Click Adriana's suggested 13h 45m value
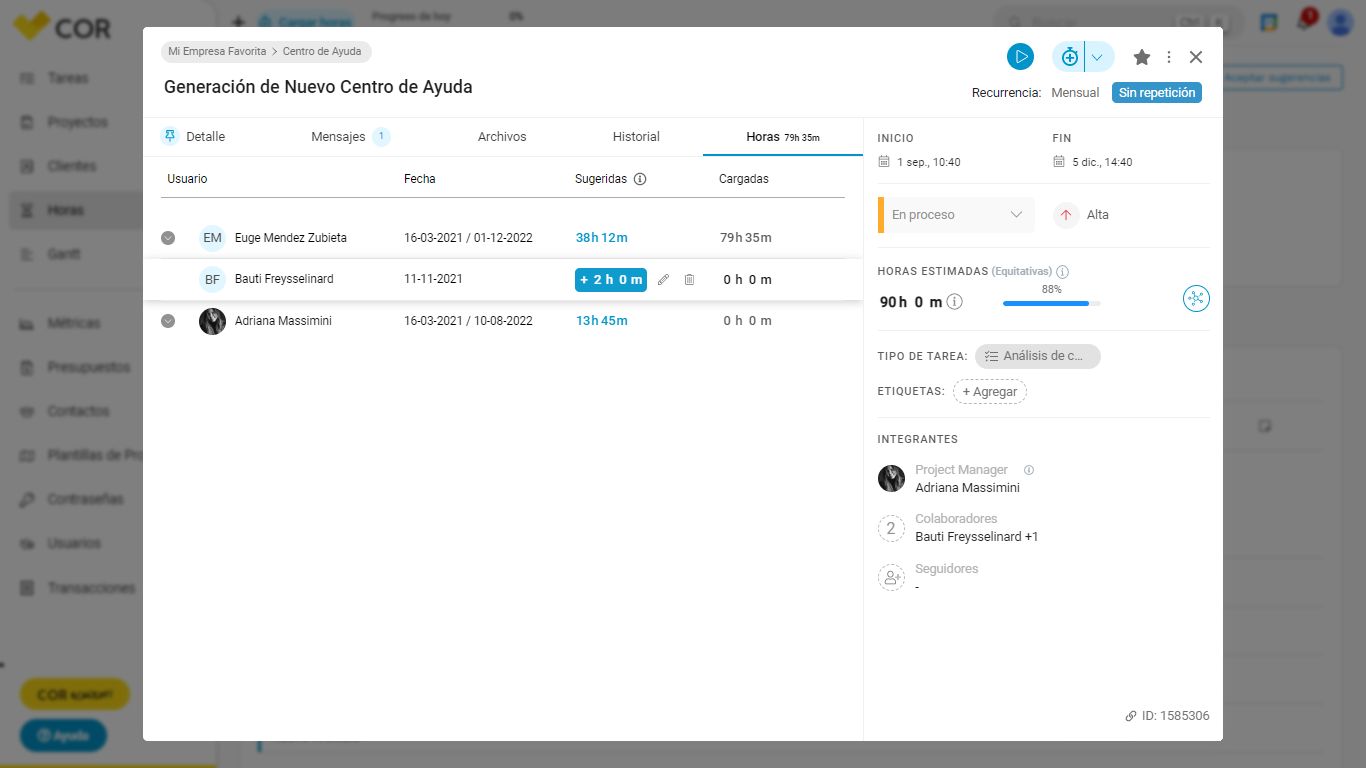 coord(602,321)
